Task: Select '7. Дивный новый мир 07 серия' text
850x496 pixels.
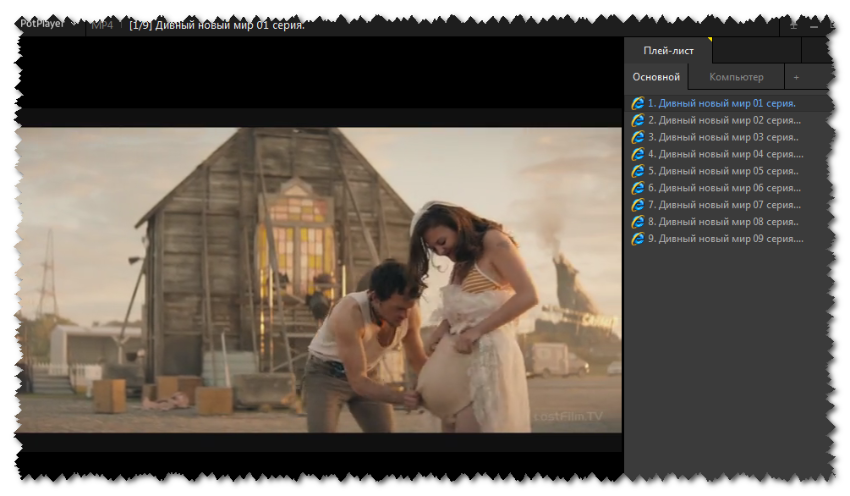Action: click(724, 204)
